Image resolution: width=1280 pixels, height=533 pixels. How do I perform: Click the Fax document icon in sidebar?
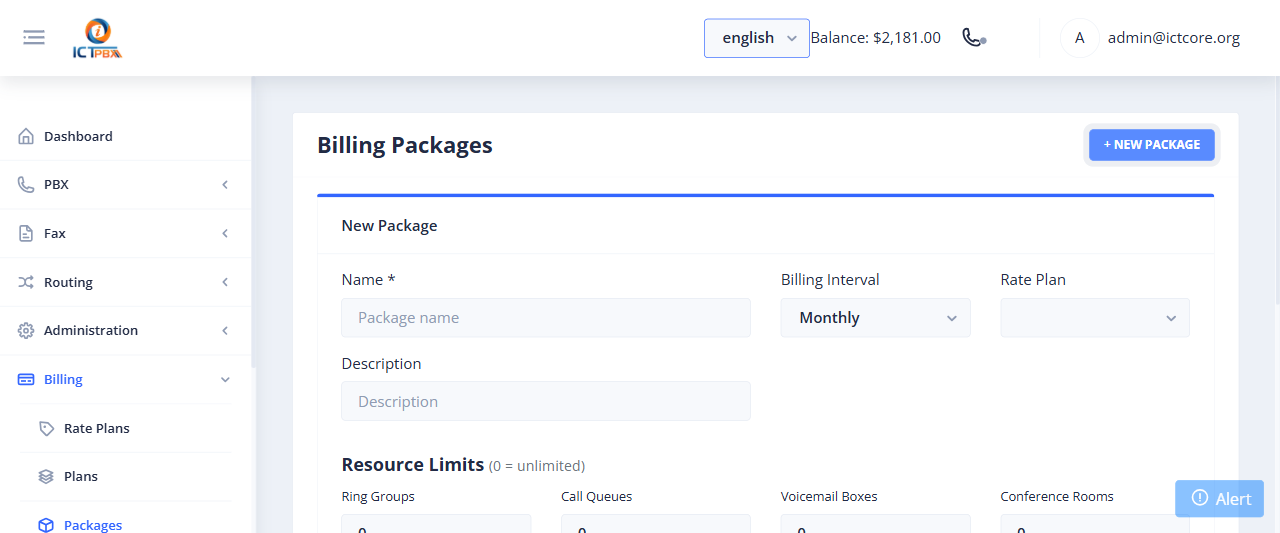26,233
